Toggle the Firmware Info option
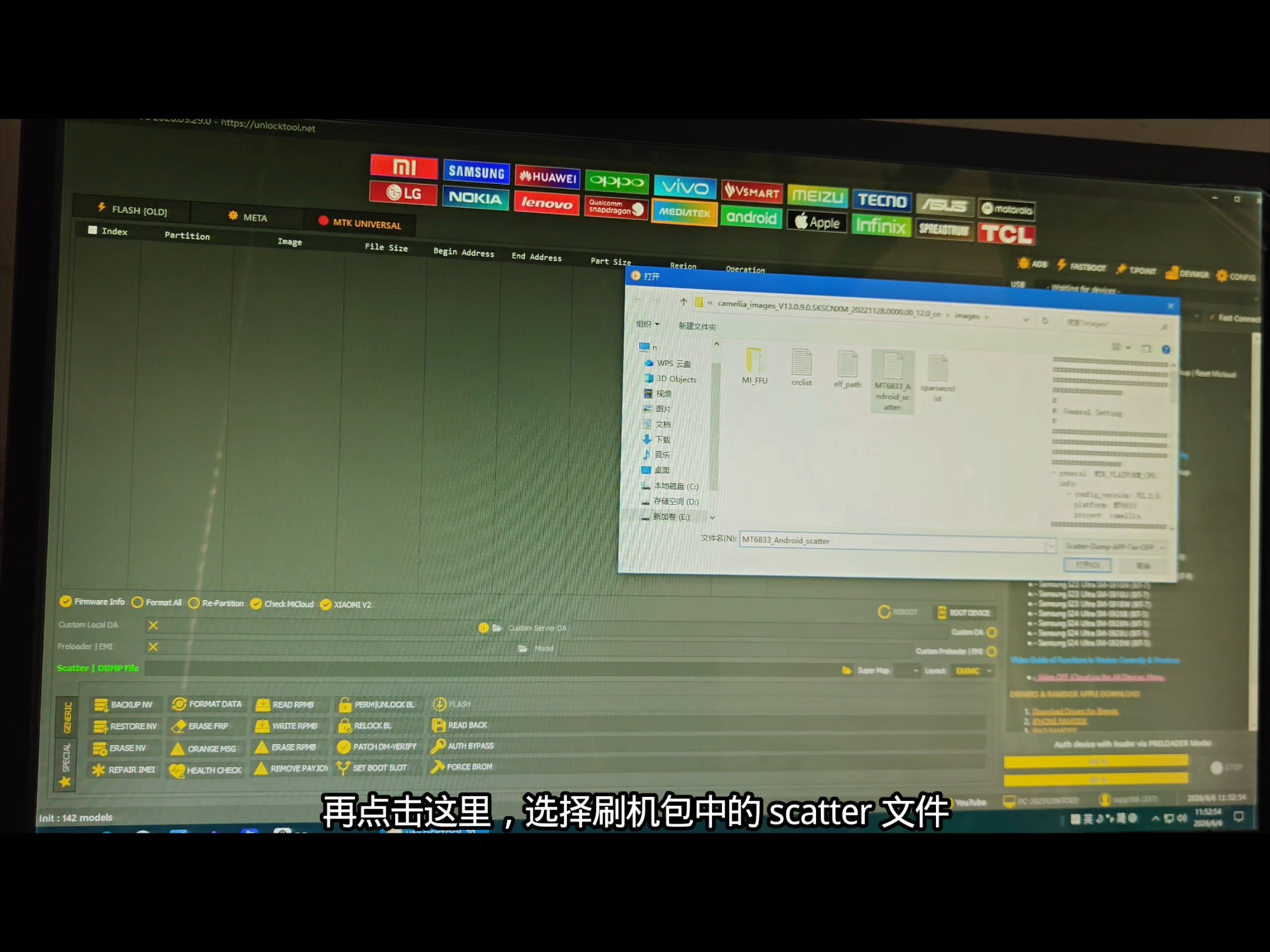 point(92,602)
